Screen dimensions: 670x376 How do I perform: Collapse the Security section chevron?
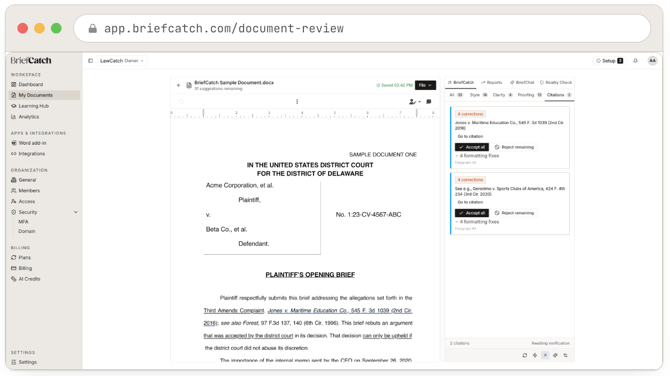(x=76, y=212)
